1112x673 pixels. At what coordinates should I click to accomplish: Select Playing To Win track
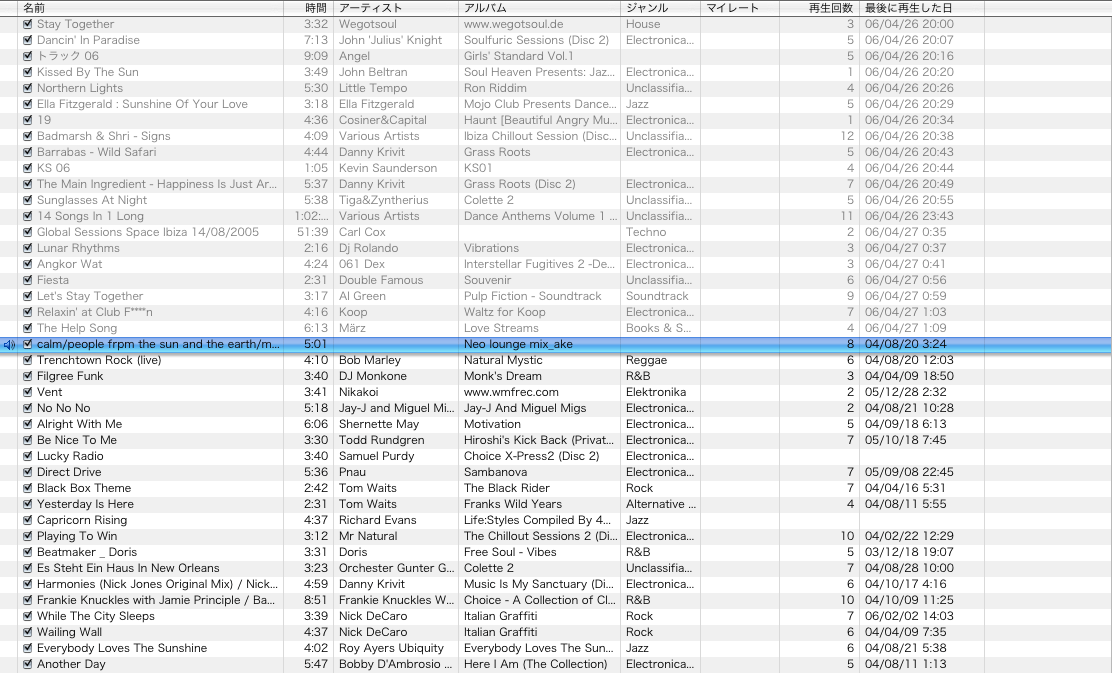point(77,536)
